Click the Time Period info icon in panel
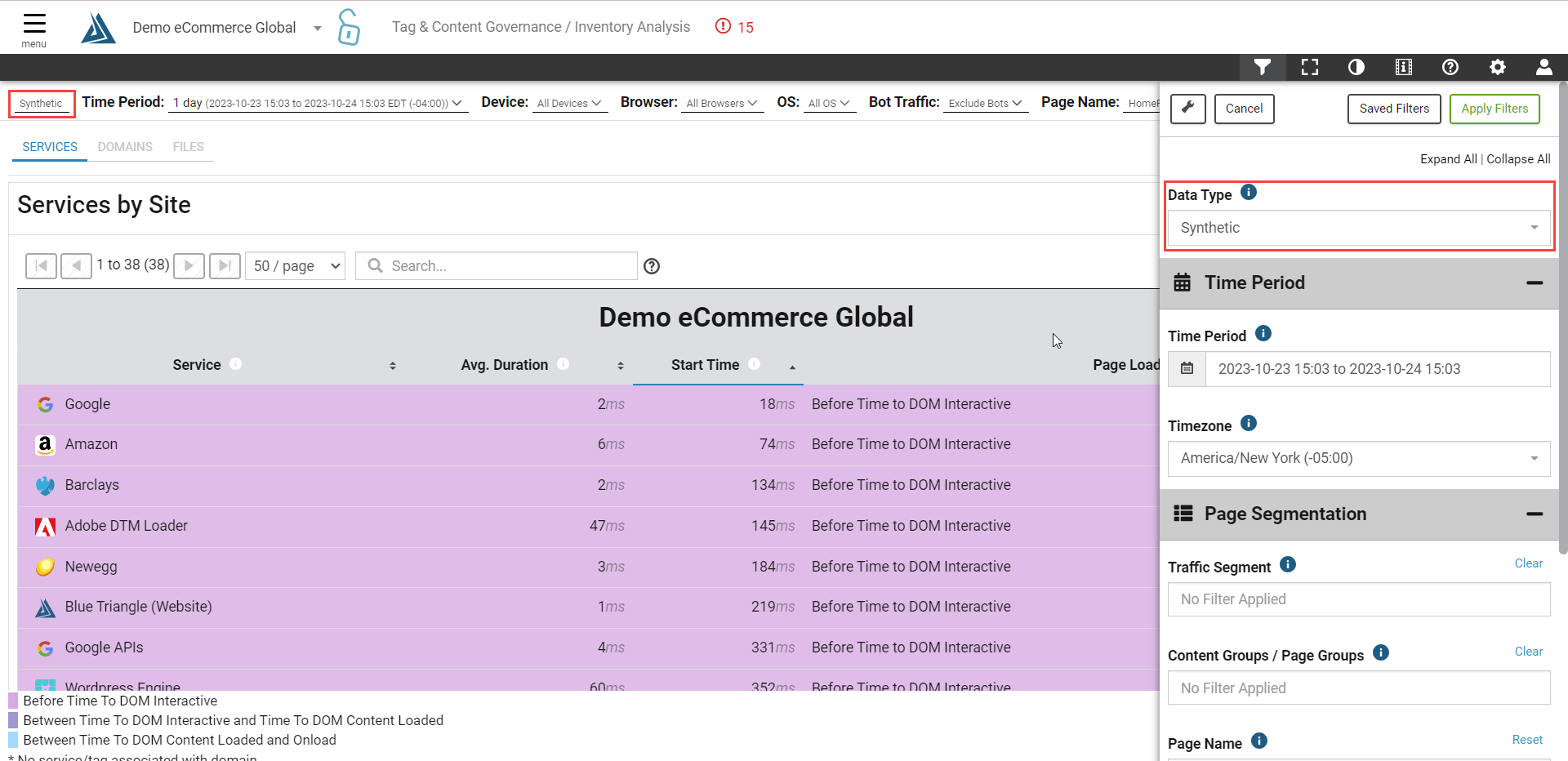 point(1263,333)
